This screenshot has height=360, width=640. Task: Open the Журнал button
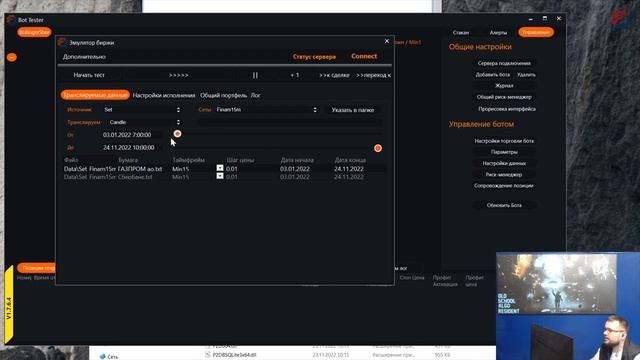504,86
